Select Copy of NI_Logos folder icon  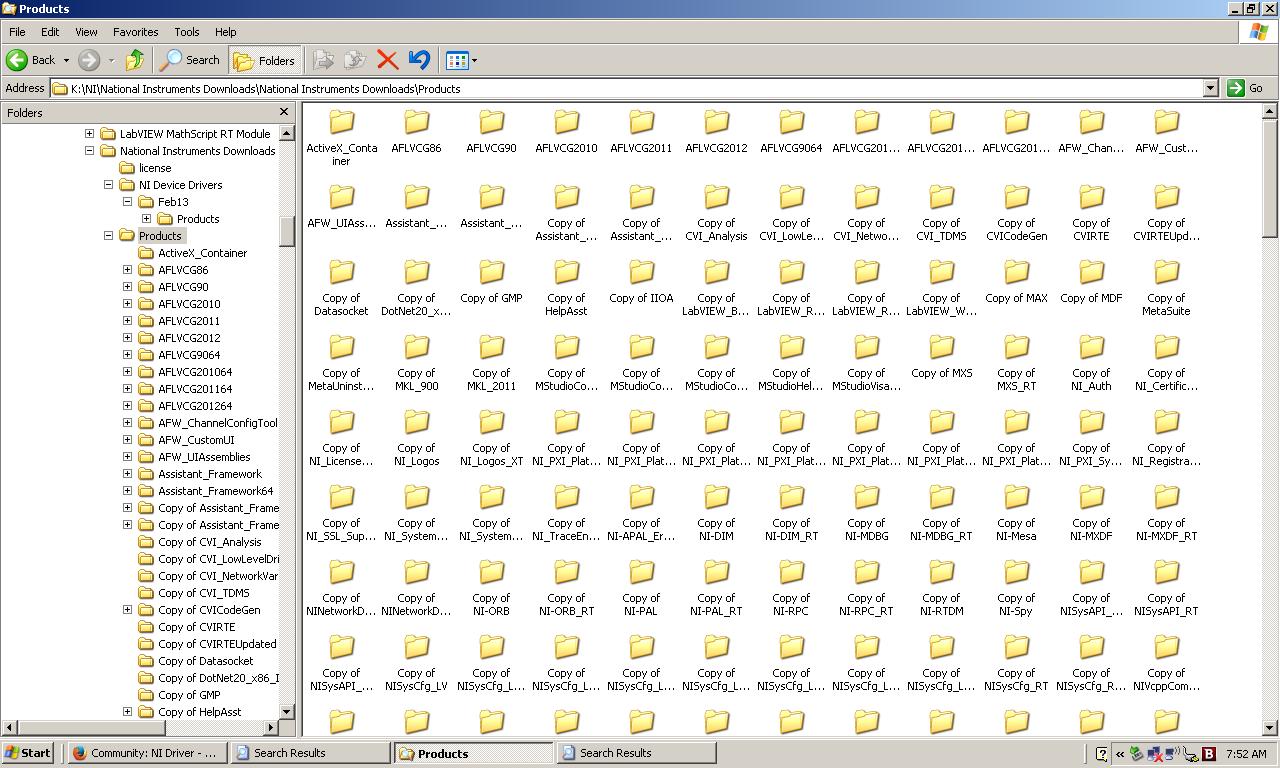416,422
